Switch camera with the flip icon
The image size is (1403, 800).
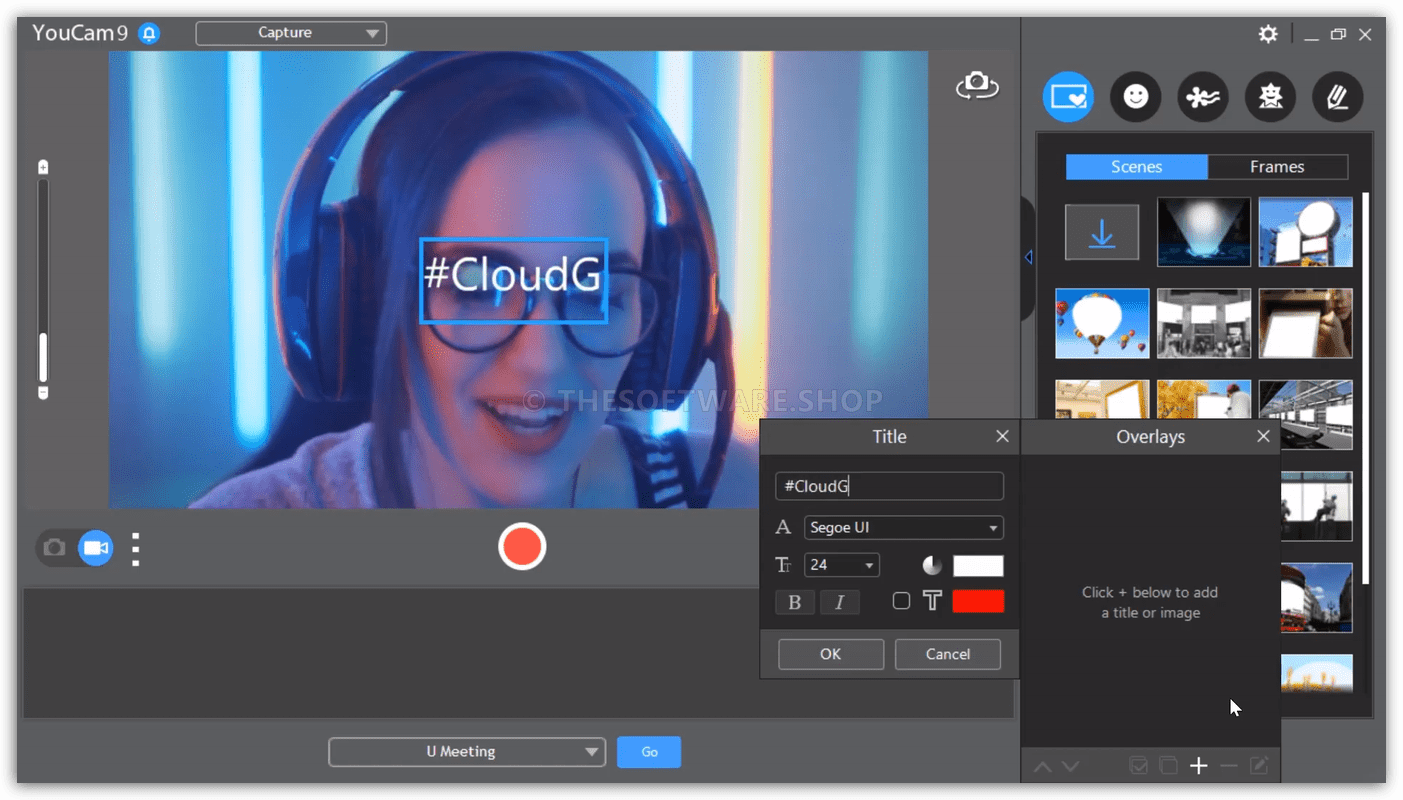(977, 86)
